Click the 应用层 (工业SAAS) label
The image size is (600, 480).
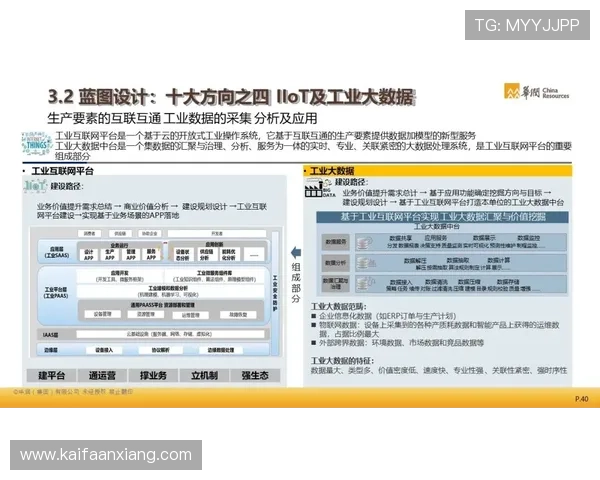coord(57,252)
